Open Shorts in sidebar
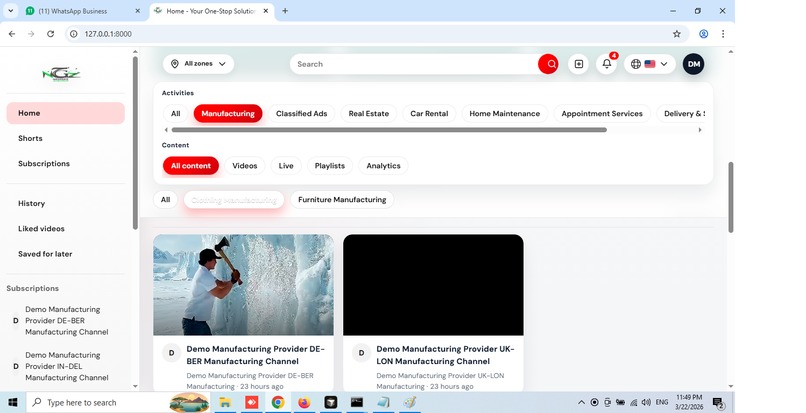This screenshot has width=806, height=413. [x=65, y=138]
